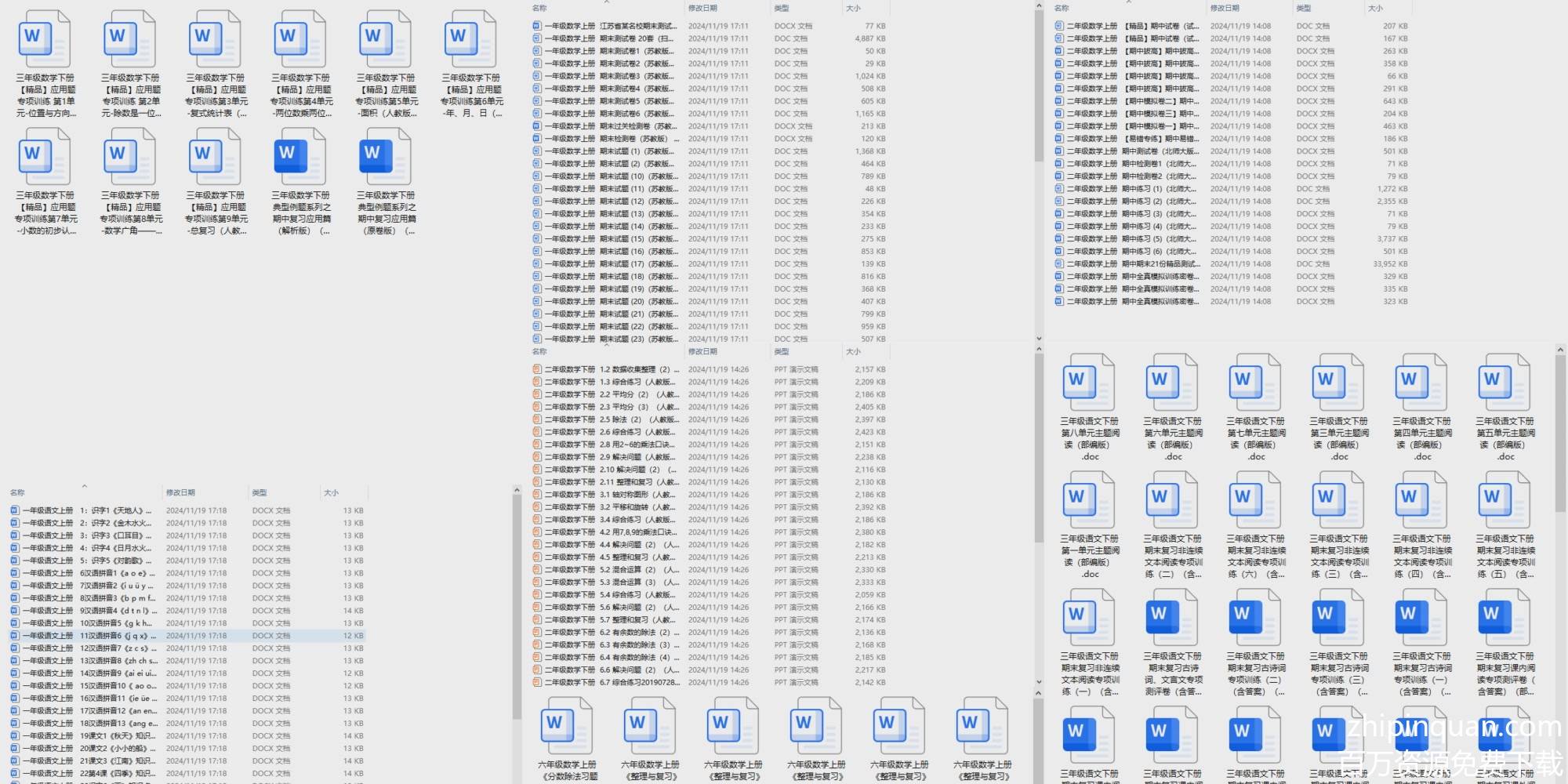Select 二年级数学上册 期中测试卷 (北师大版) row

tap(1160, 151)
